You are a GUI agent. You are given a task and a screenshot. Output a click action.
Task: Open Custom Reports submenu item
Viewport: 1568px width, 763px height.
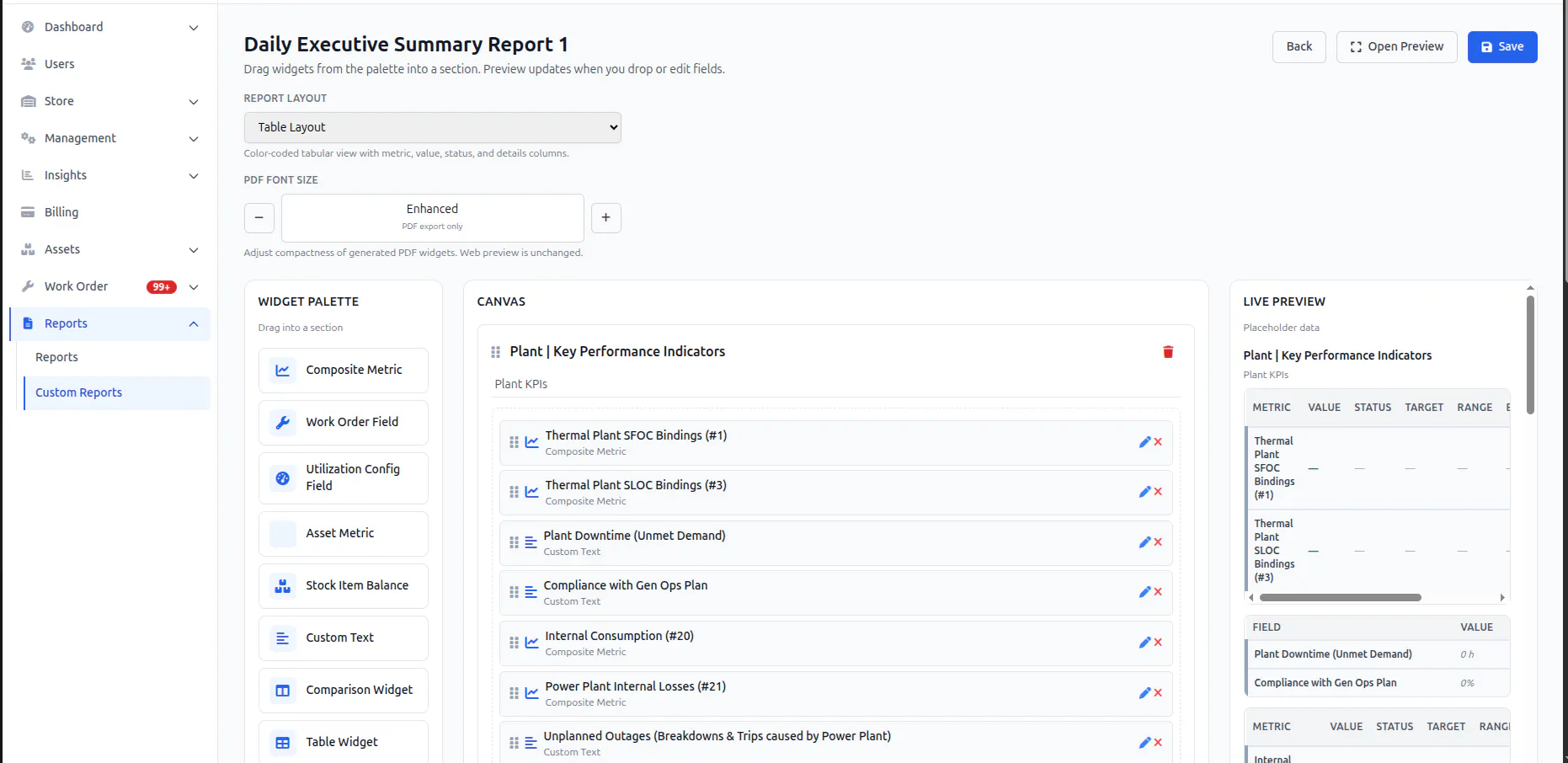click(x=117, y=392)
